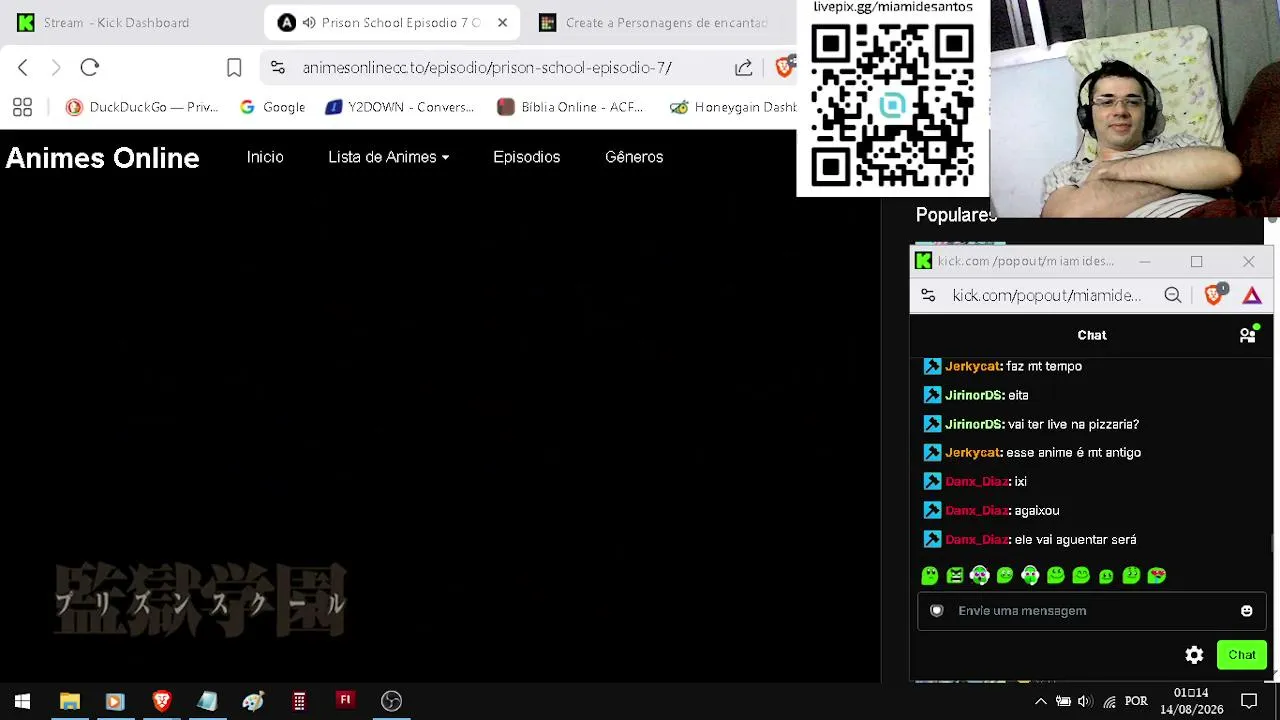Open the Honeygain Dashboard bookmark
Viewport: 1280px width, 720px height.
[733, 107]
